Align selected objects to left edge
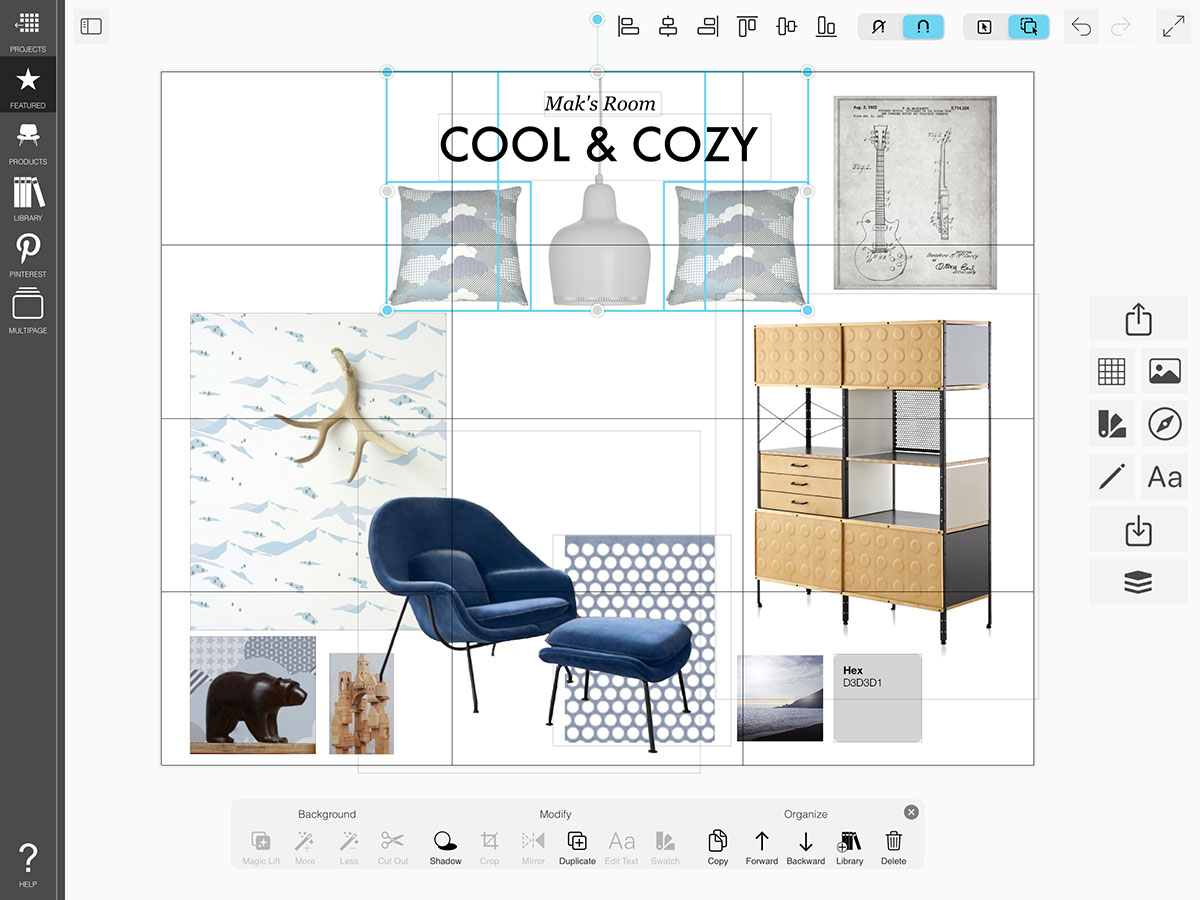Image resolution: width=1200 pixels, height=900 pixels. pos(628,27)
